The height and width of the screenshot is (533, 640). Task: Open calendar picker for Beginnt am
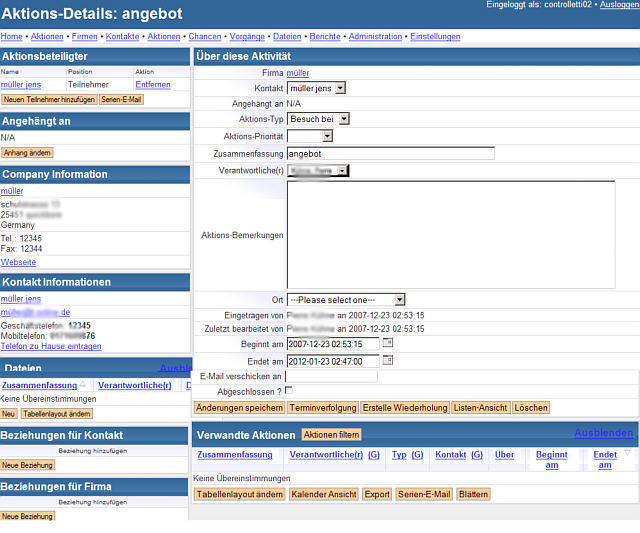[x=388, y=343]
